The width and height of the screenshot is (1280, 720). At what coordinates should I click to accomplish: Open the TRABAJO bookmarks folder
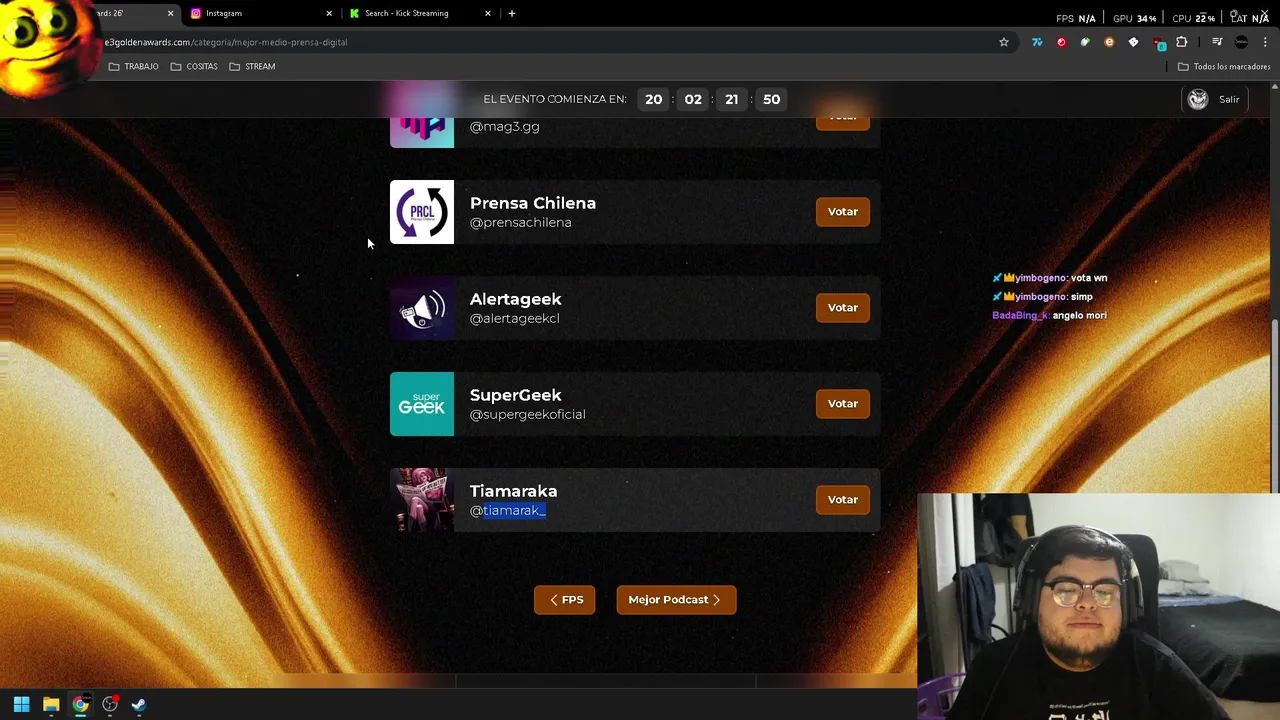point(133,66)
